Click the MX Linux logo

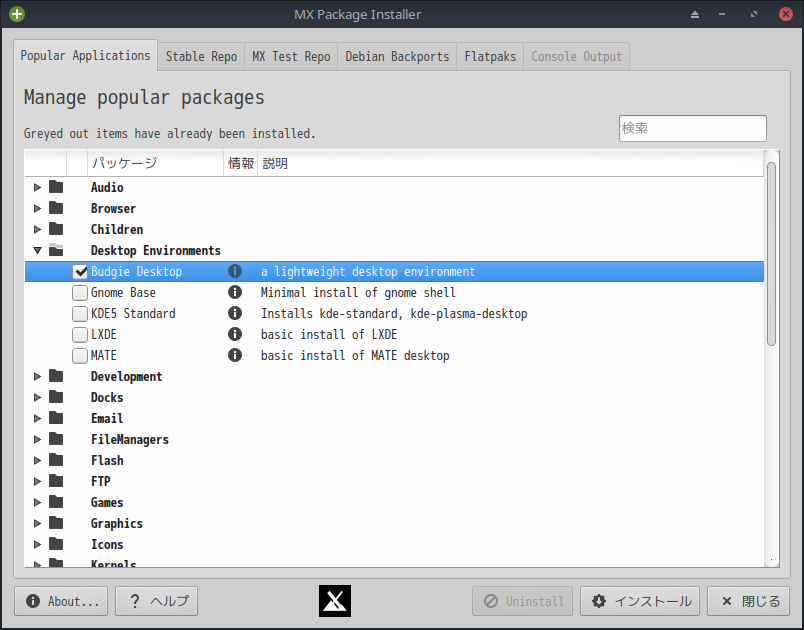[335, 601]
